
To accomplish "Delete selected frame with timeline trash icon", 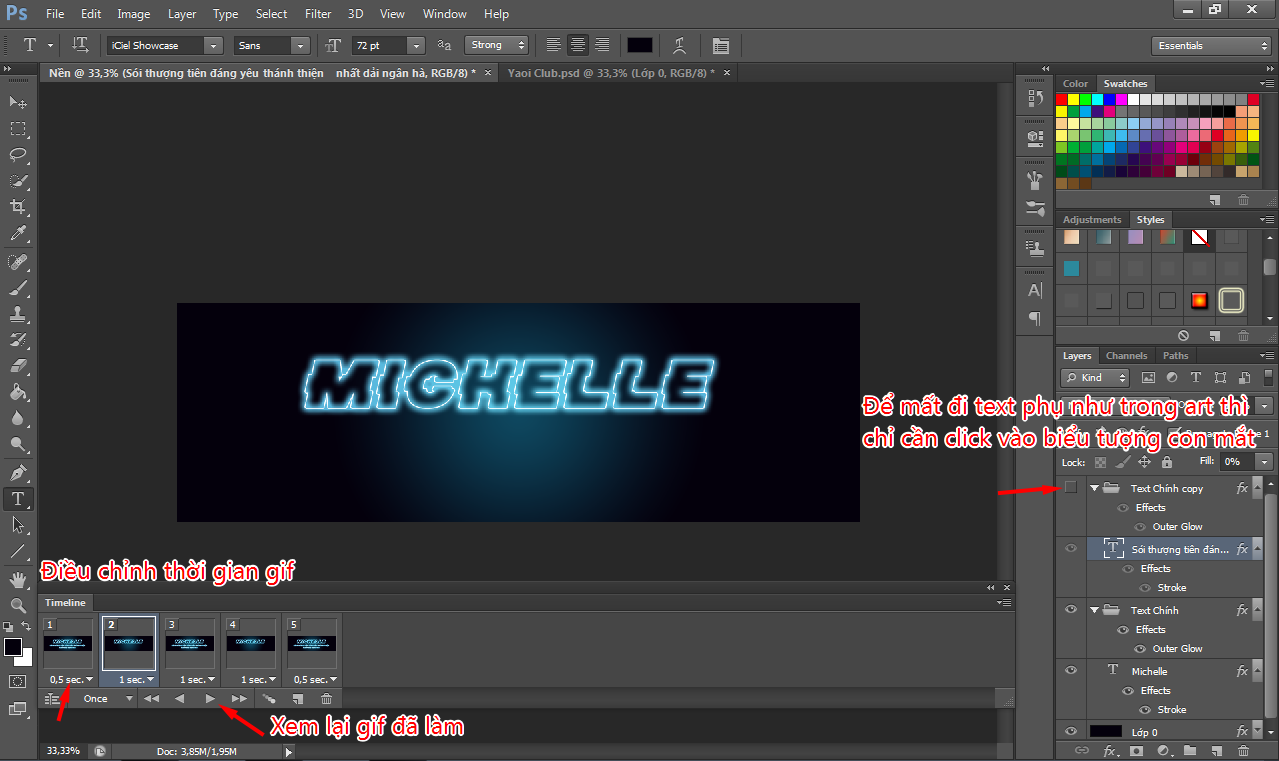I will click(326, 699).
